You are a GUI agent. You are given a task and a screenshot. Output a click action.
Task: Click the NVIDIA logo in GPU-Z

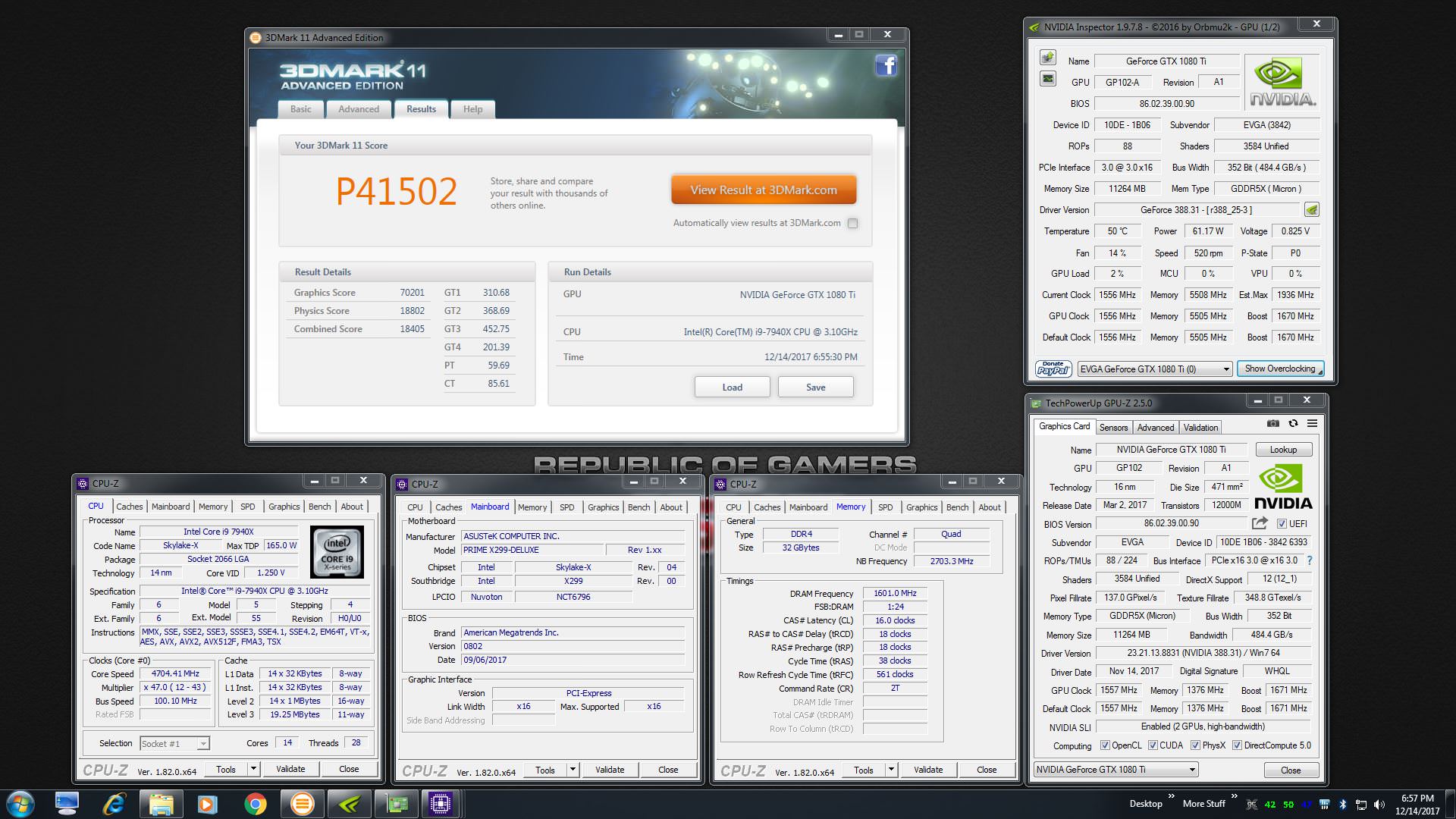[1283, 487]
